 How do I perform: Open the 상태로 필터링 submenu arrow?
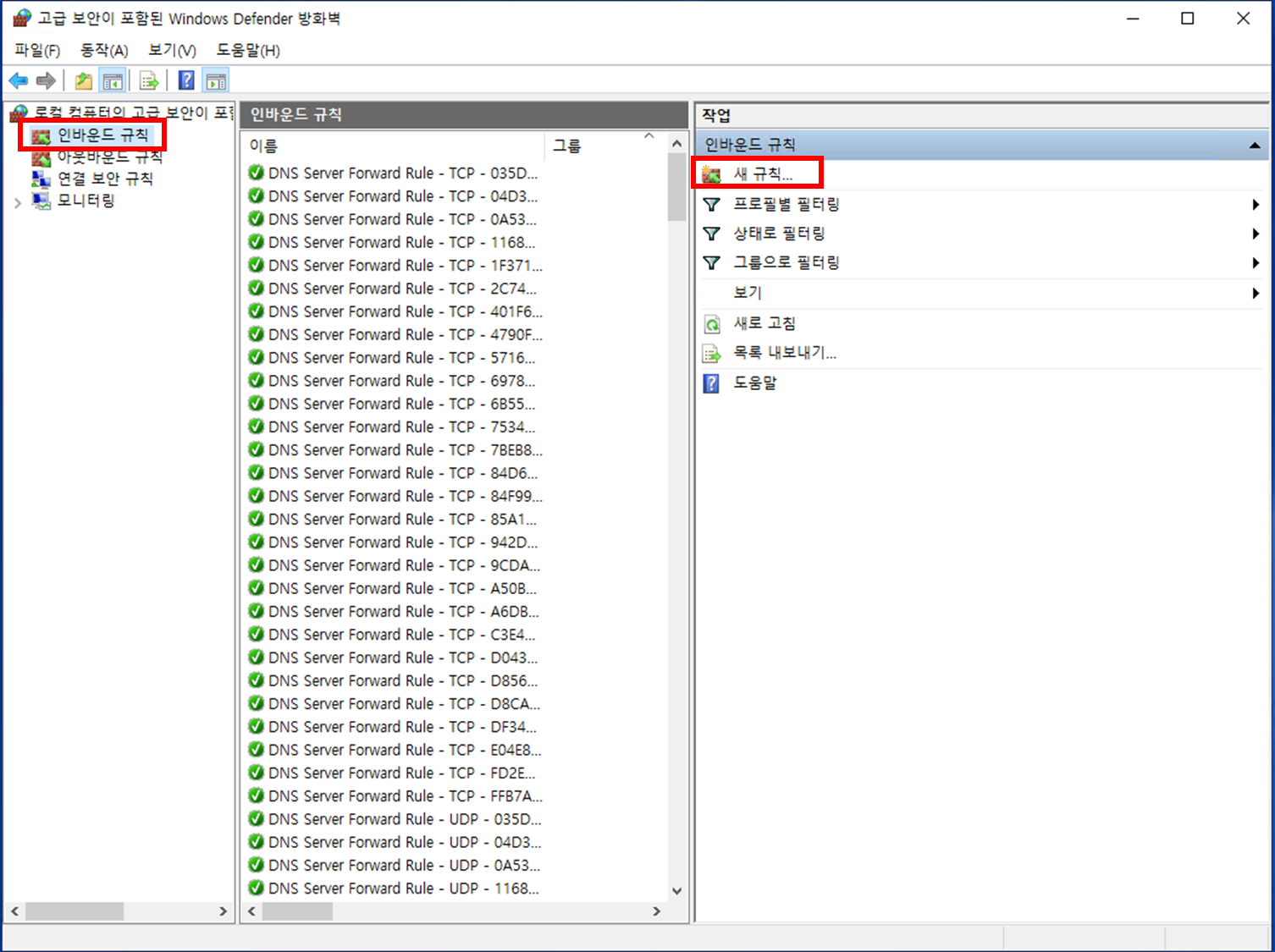(1256, 234)
